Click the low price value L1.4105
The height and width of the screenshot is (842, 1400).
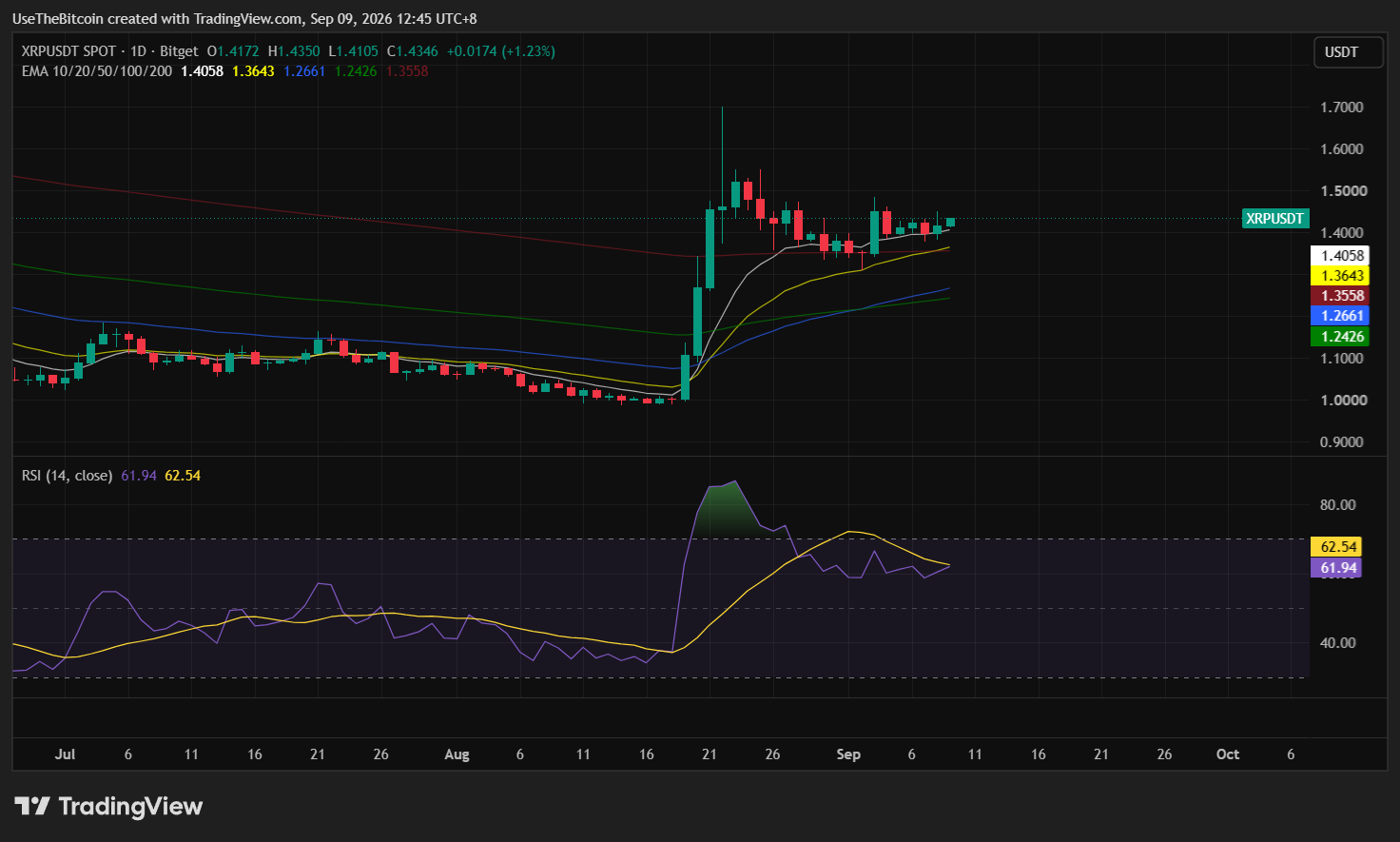pos(353,51)
